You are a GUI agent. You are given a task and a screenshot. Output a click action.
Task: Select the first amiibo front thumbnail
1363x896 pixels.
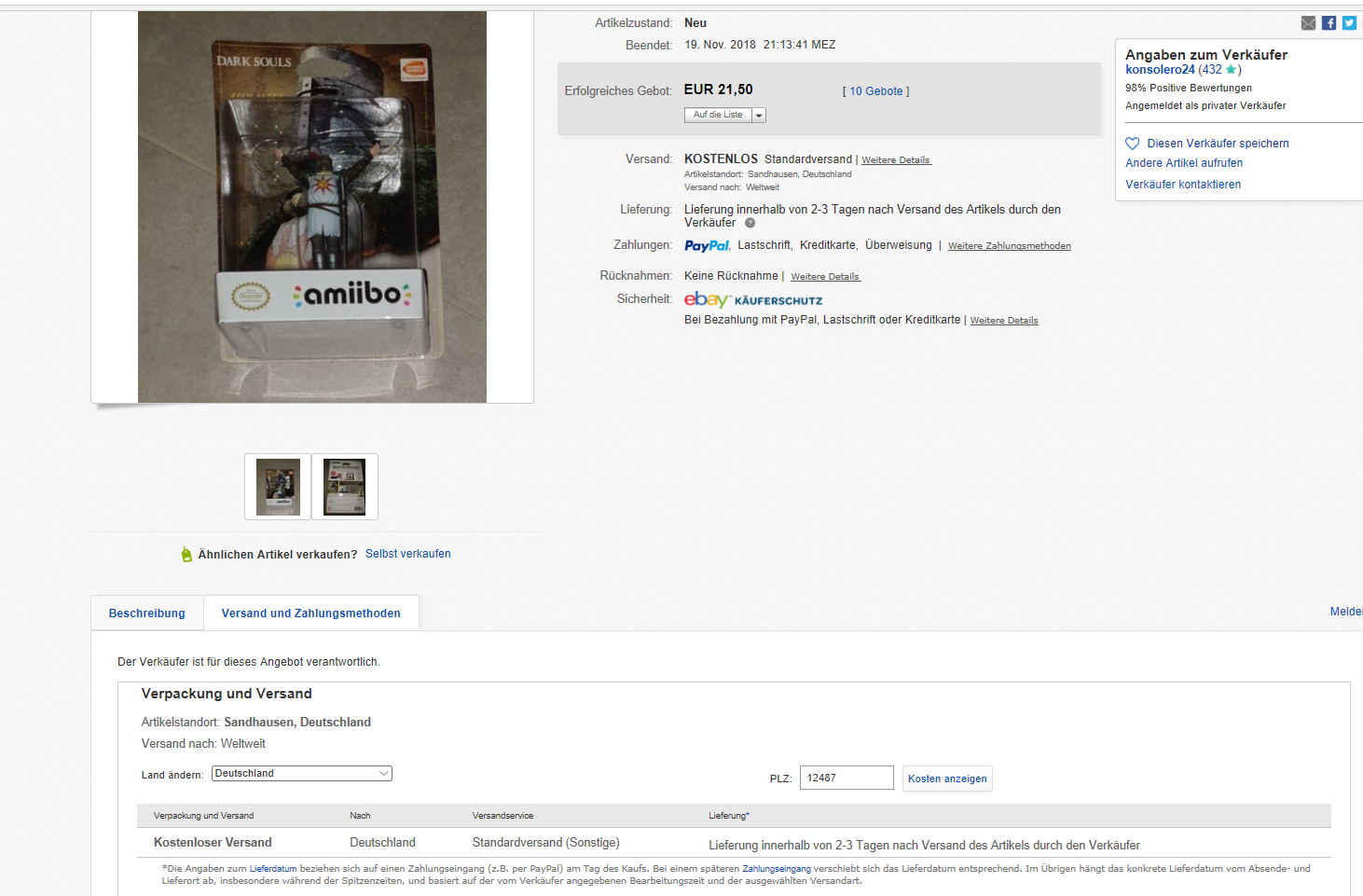[x=278, y=487]
